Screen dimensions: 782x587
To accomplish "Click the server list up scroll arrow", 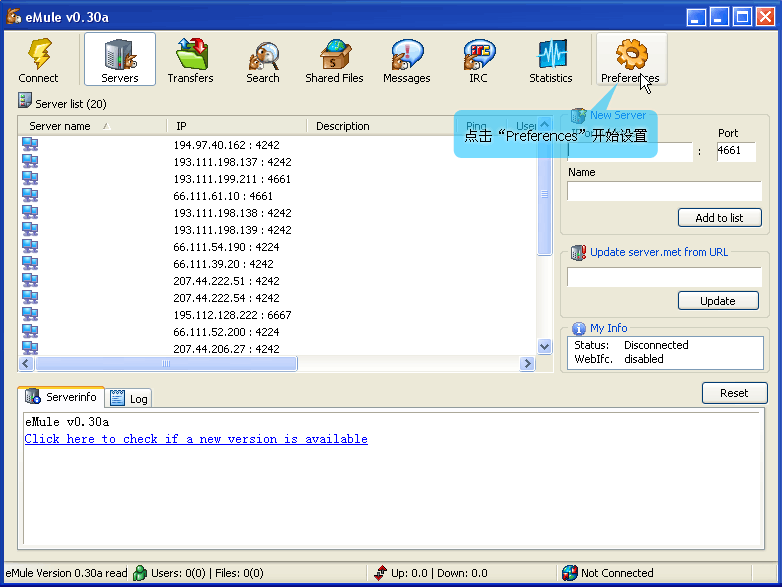I will [545, 124].
